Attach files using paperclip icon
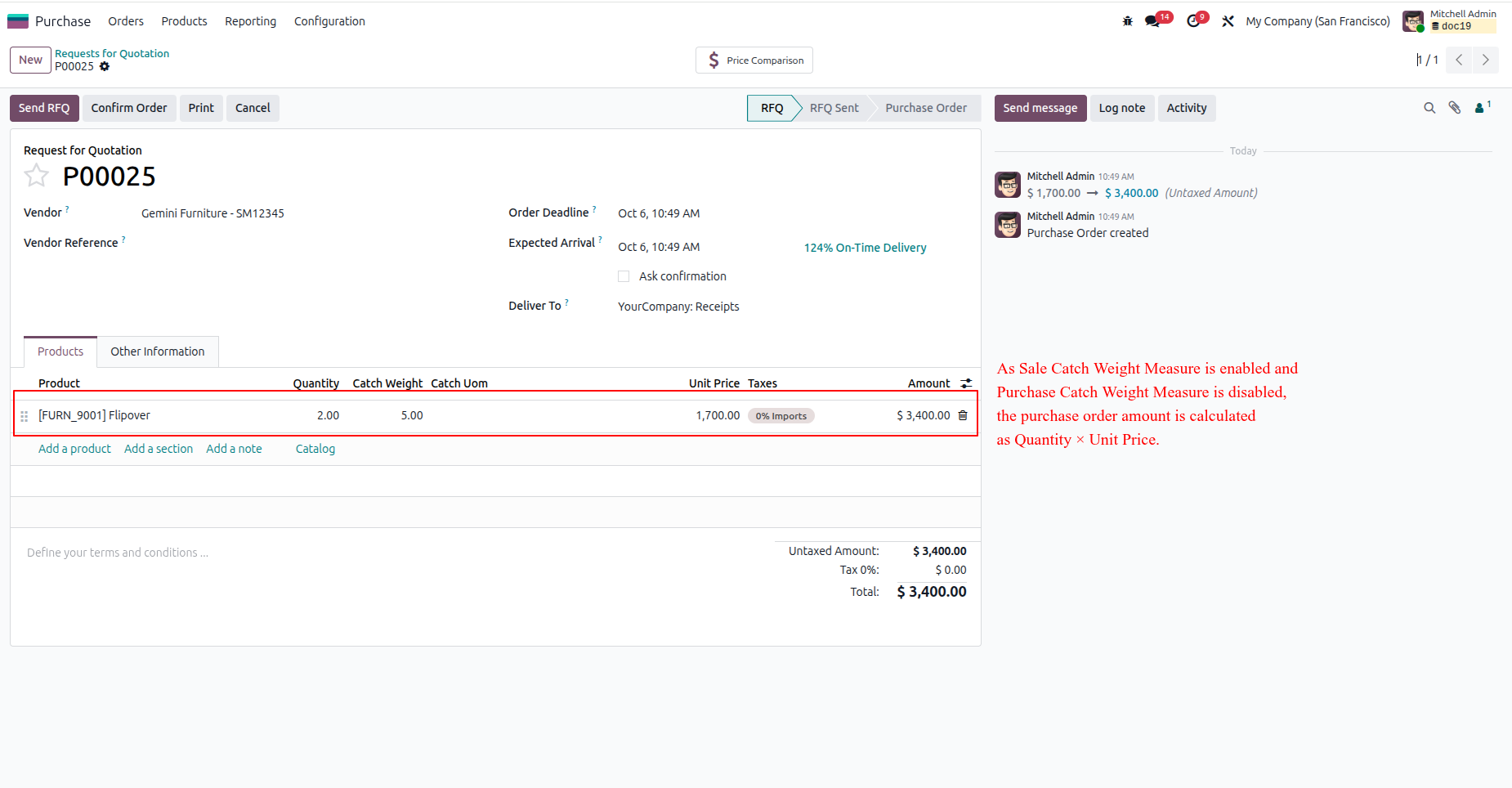 tap(1455, 108)
